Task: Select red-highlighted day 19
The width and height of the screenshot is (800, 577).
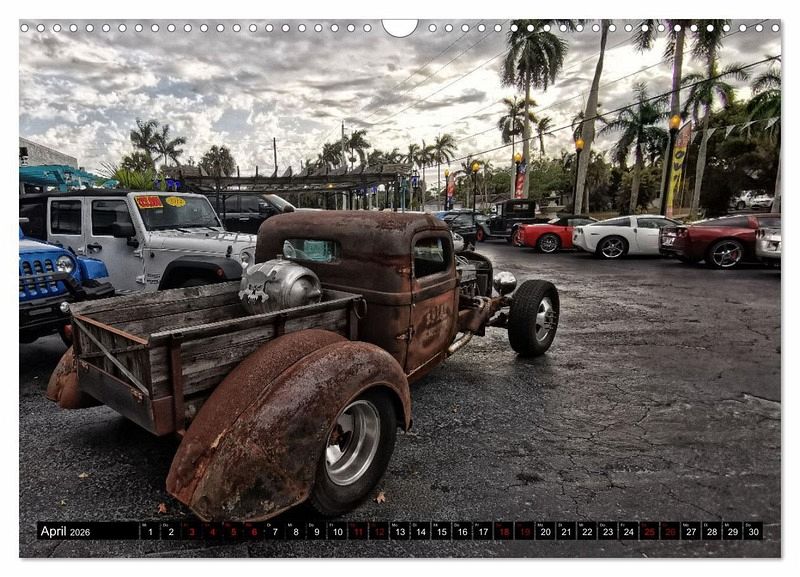Action: [x=524, y=531]
